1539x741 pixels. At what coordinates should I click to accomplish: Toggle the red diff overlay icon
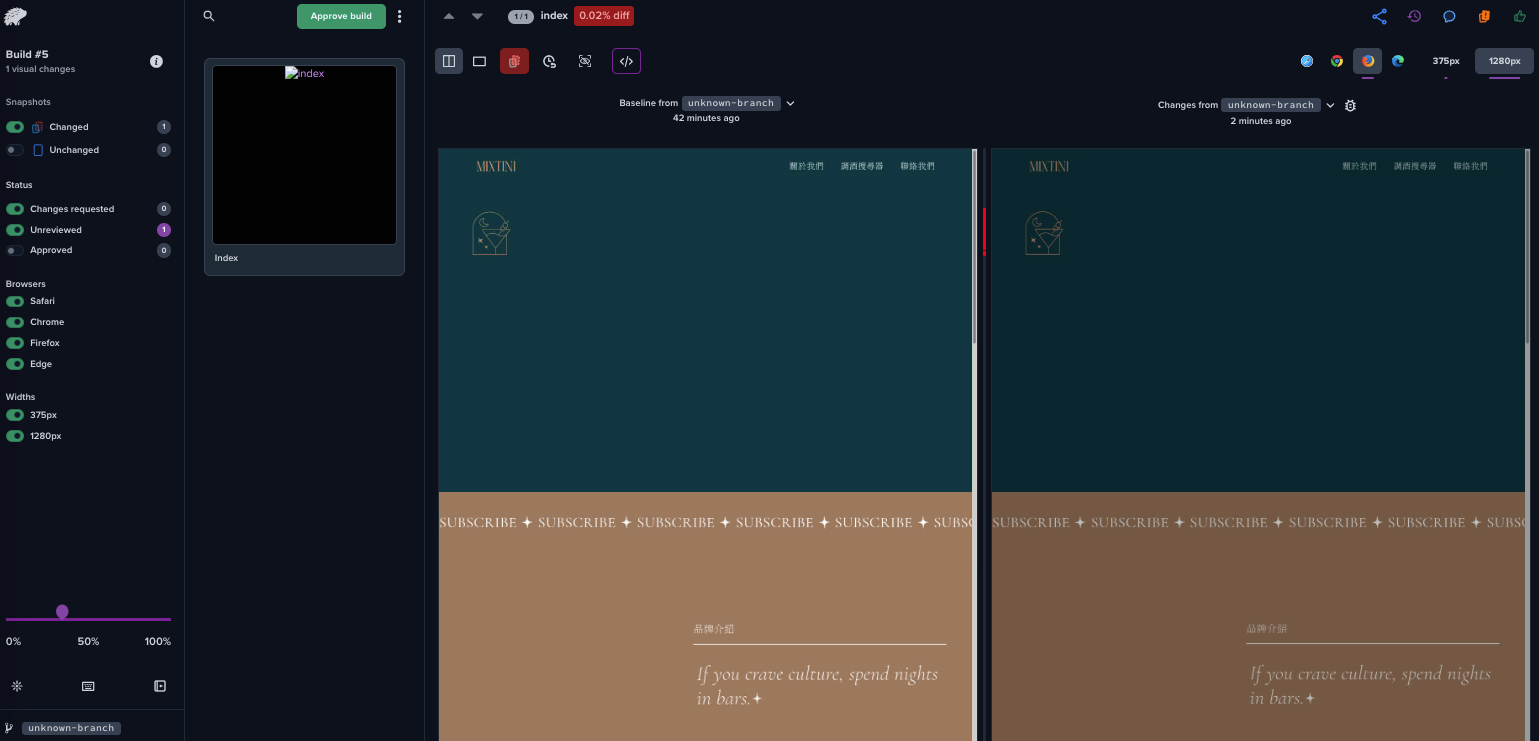point(514,61)
